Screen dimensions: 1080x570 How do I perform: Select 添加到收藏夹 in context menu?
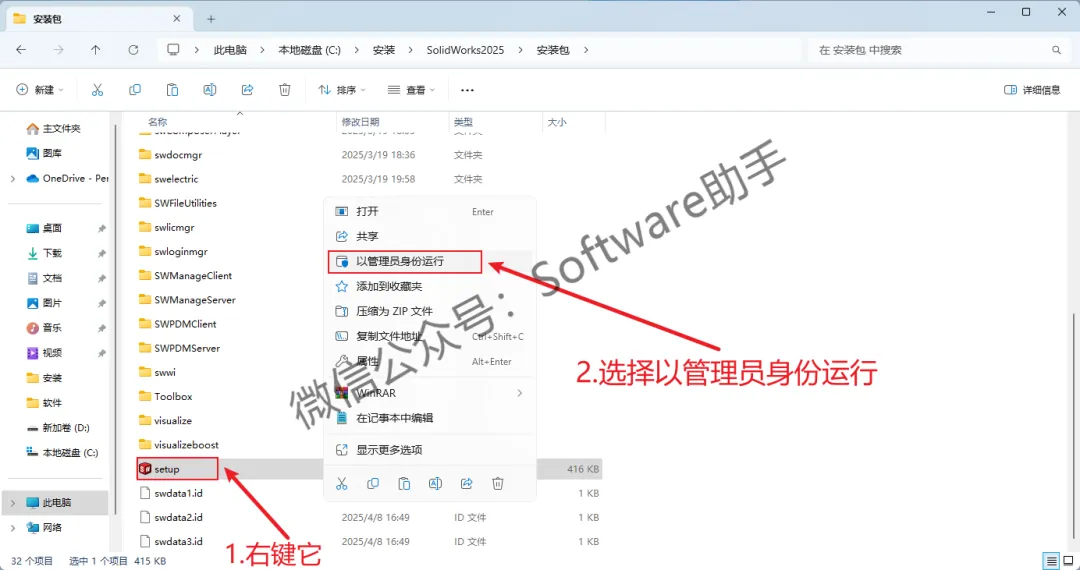[x=430, y=286]
